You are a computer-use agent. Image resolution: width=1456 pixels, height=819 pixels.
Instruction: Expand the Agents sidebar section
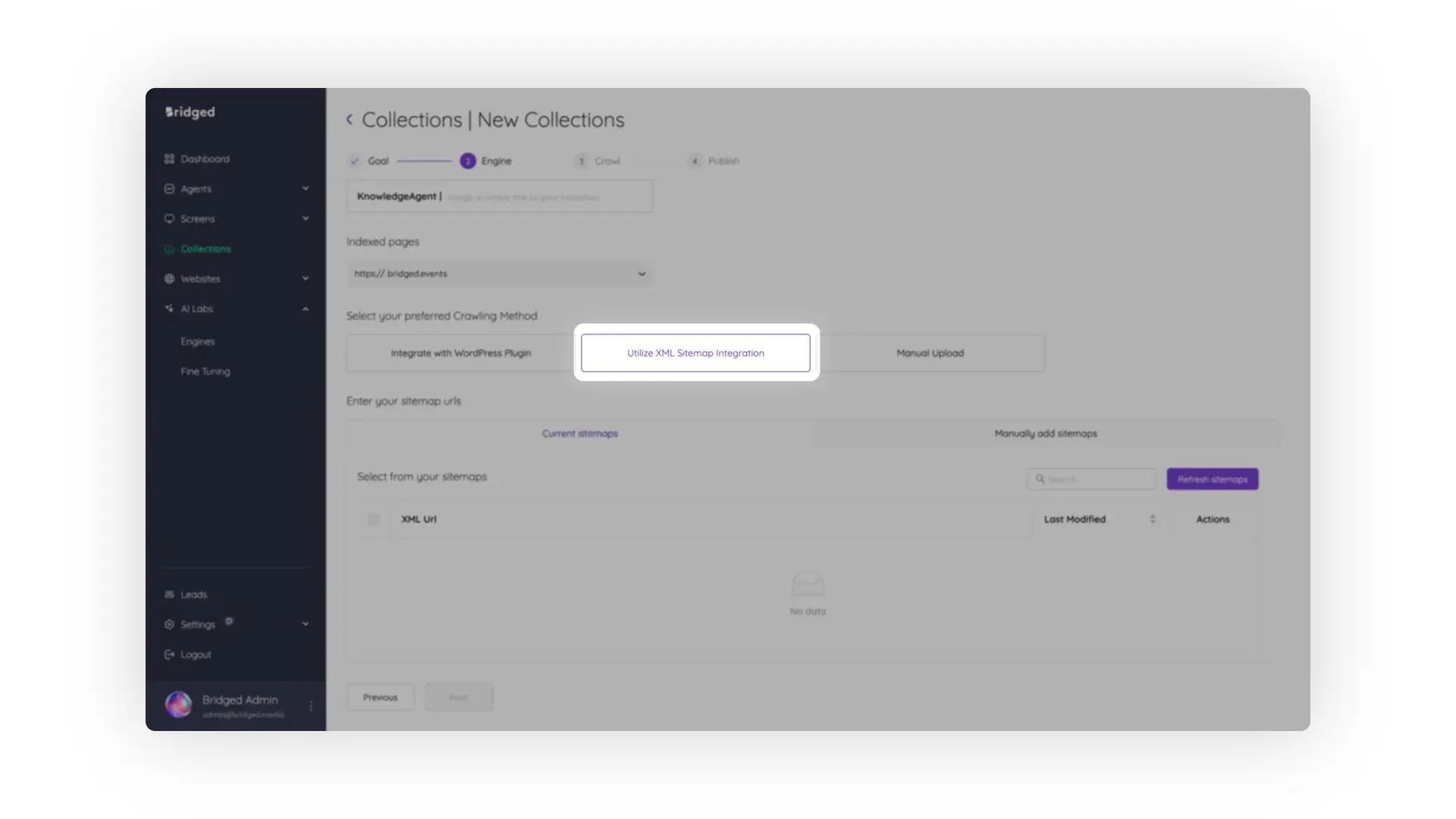tap(306, 189)
